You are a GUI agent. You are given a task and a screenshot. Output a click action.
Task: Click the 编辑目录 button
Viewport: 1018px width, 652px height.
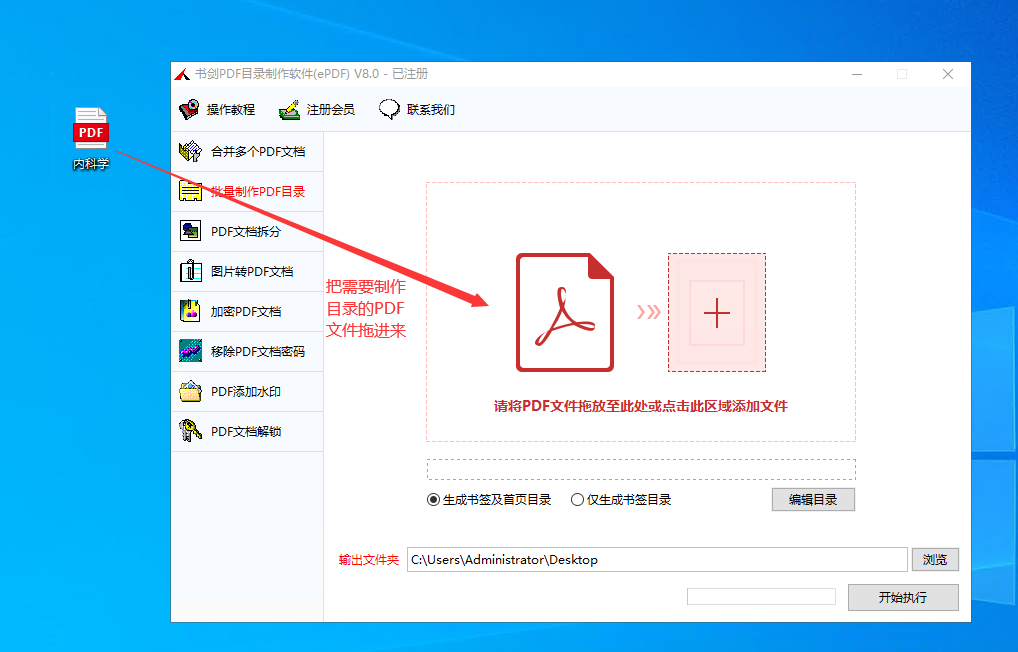[813, 499]
